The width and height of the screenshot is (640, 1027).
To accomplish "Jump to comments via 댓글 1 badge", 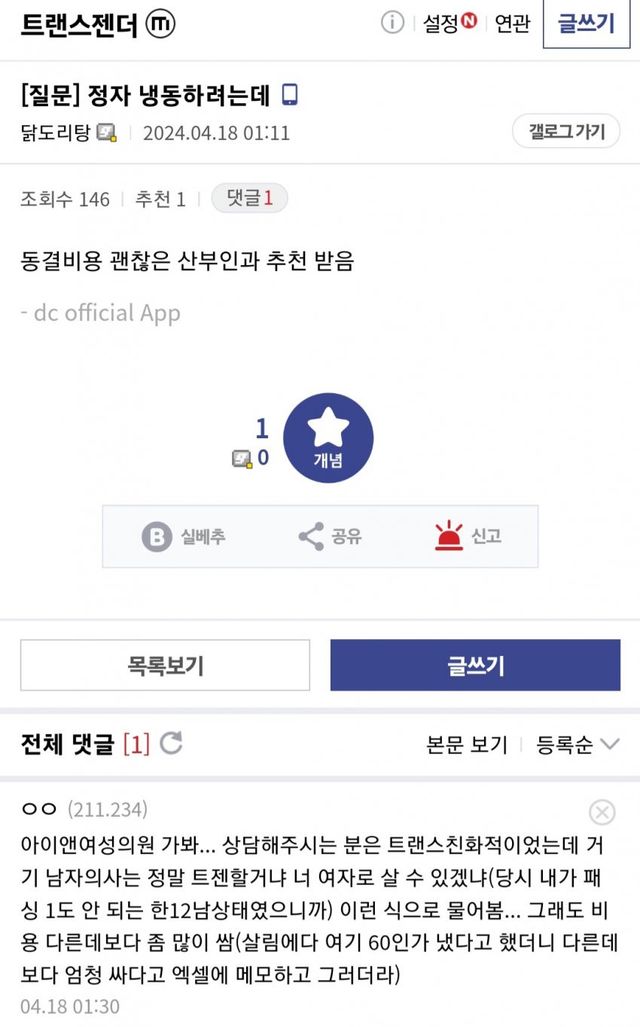I will tap(249, 199).
